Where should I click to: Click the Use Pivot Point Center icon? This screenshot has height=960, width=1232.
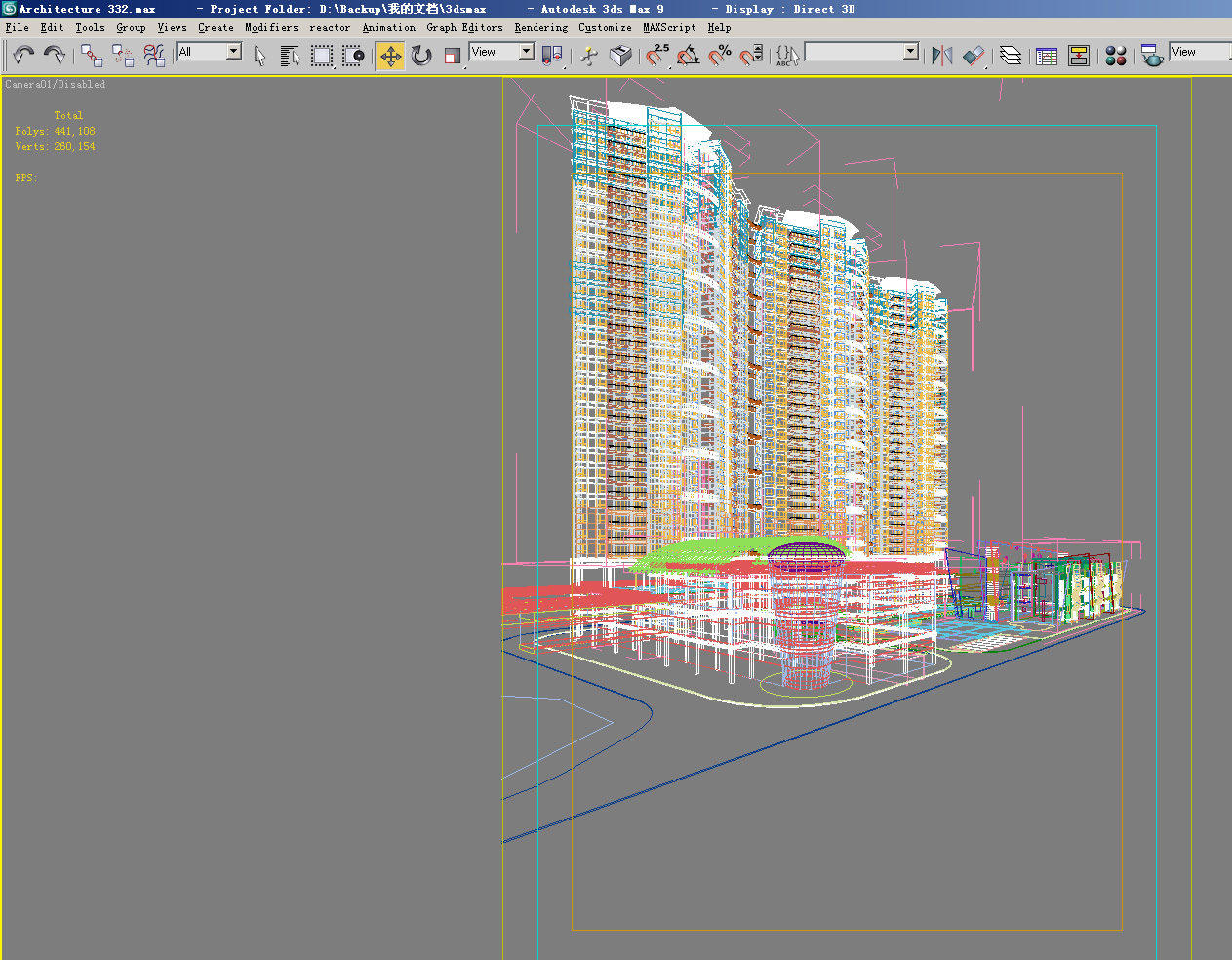click(552, 56)
